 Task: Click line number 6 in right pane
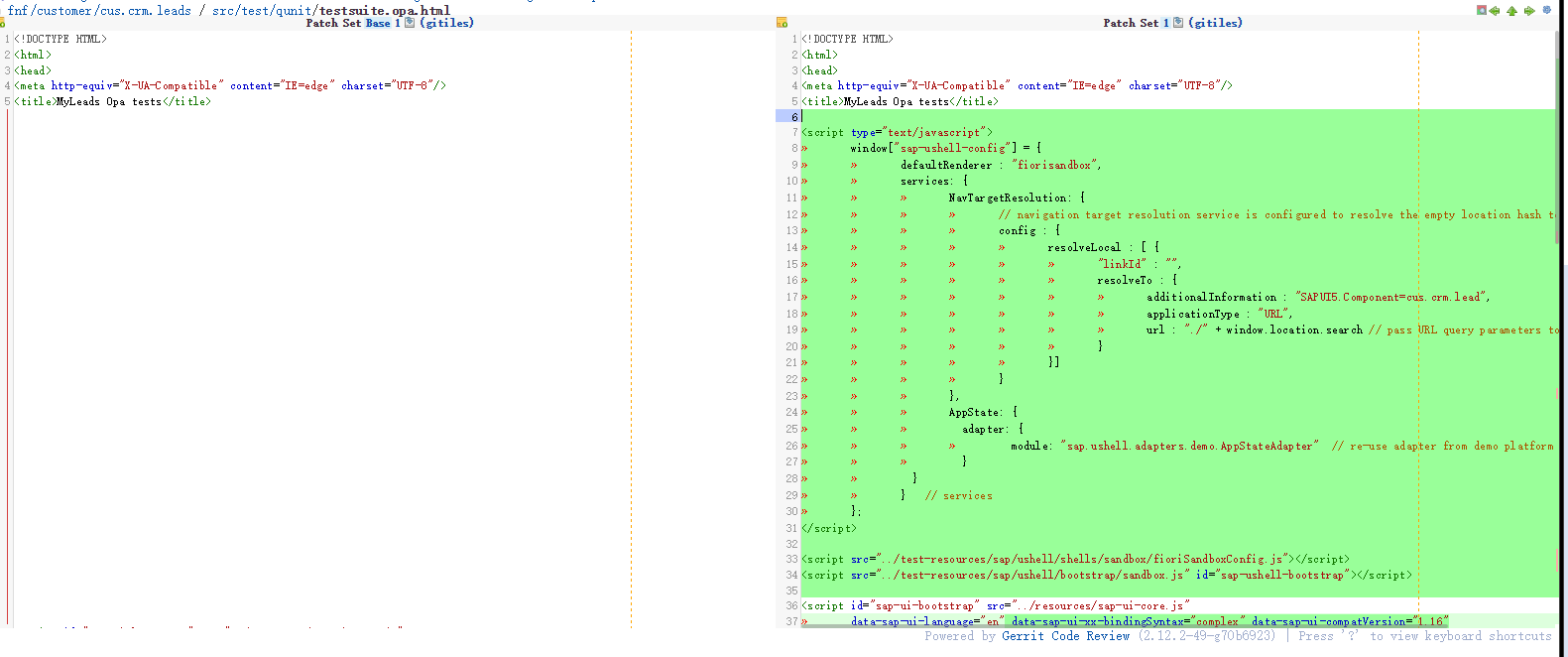tap(794, 117)
